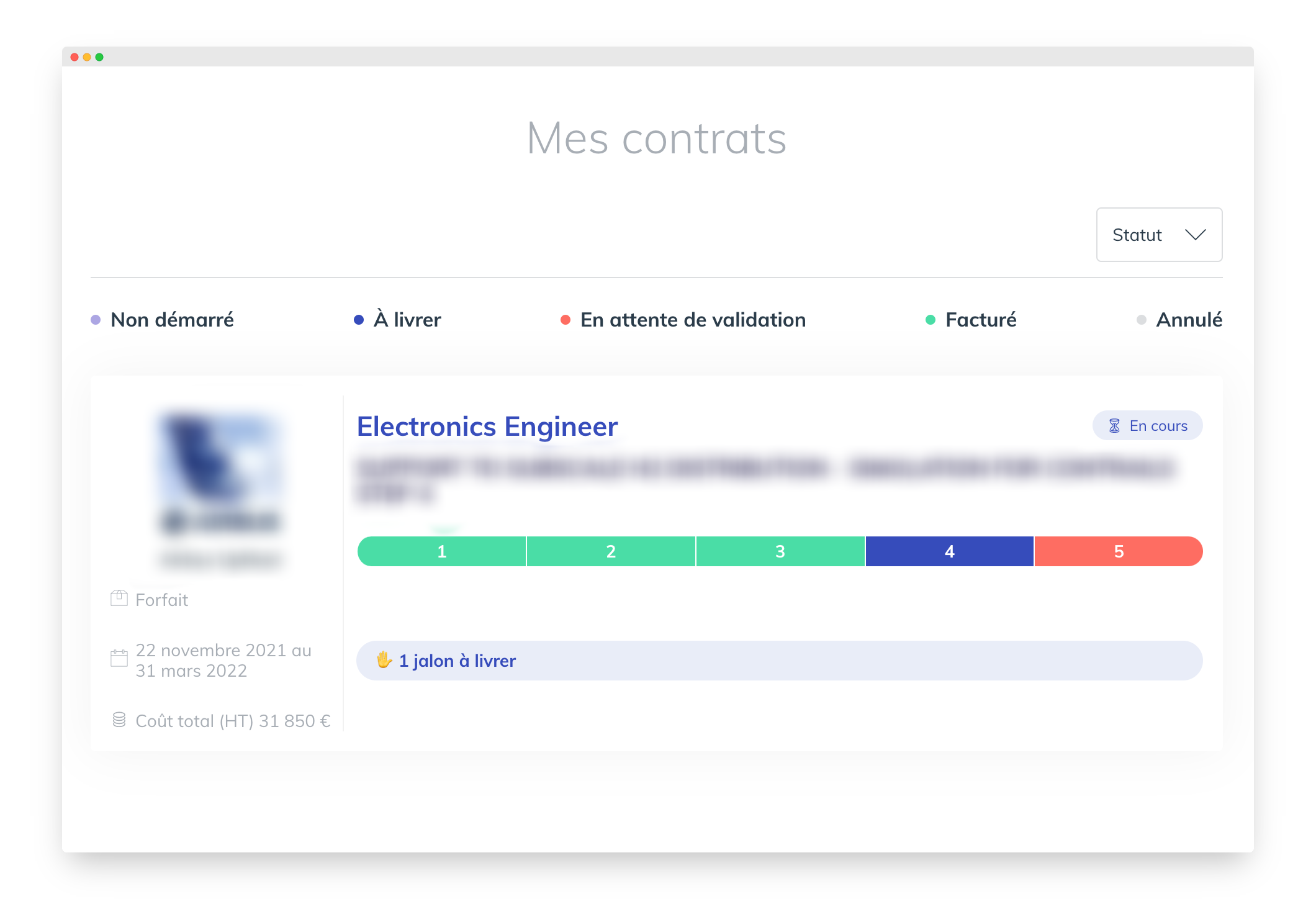Select milestone 1 in the progress bar
The width and height of the screenshot is (1316, 899).
click(x=442, y=551)
